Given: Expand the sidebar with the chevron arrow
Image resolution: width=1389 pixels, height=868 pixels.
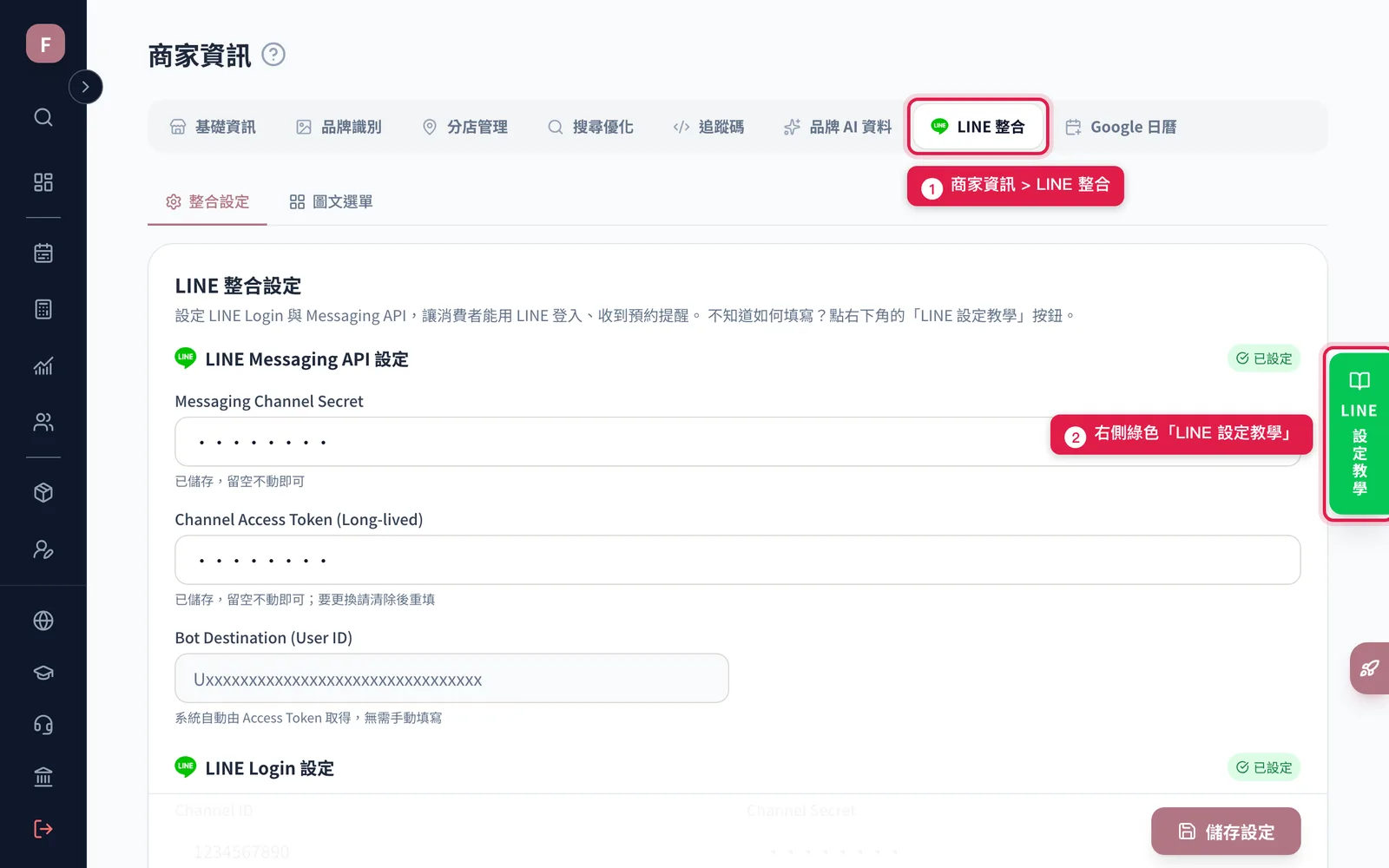Looking at the screenshot, I should (x=85, y=87).
